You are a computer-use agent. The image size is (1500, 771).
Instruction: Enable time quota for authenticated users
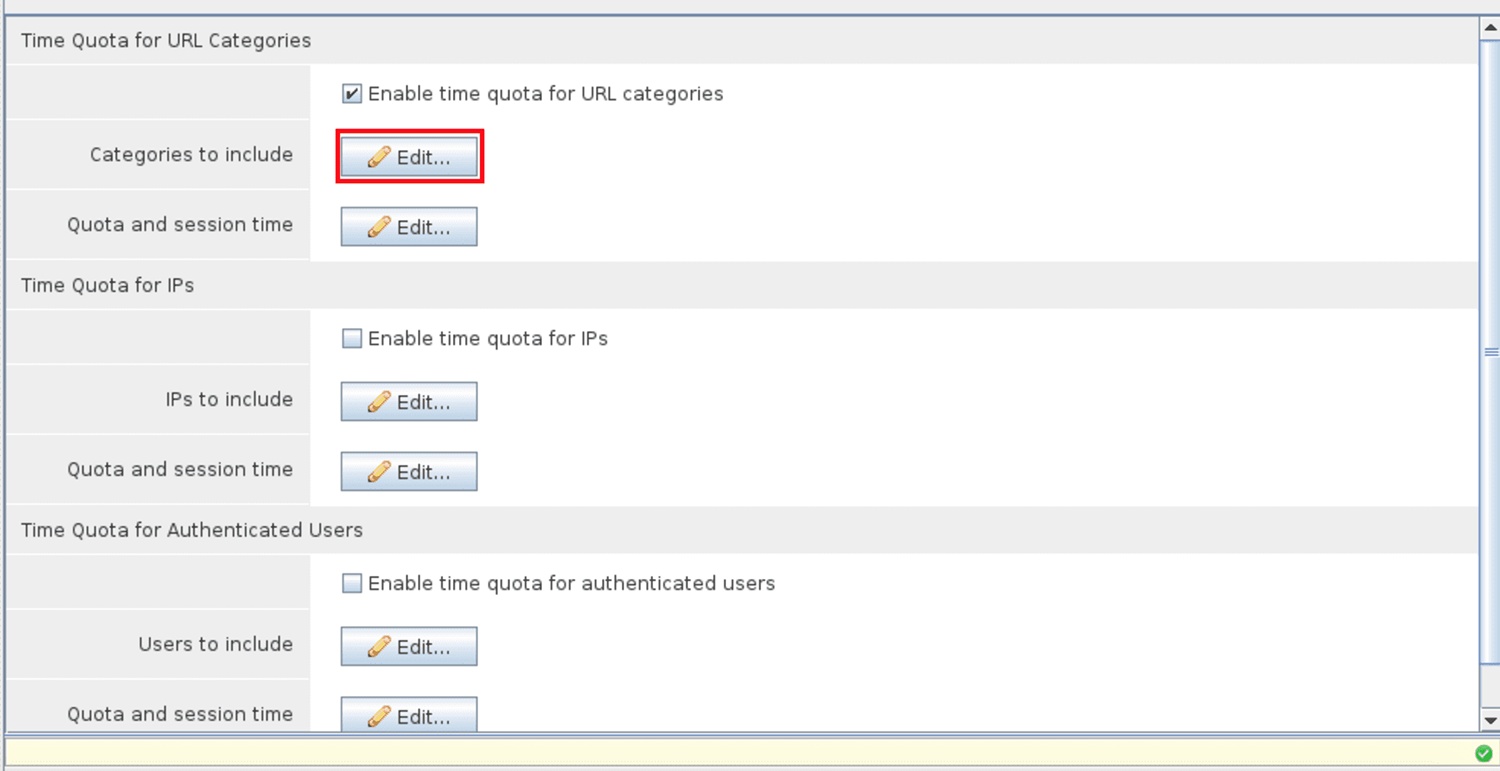pos(352,584)
